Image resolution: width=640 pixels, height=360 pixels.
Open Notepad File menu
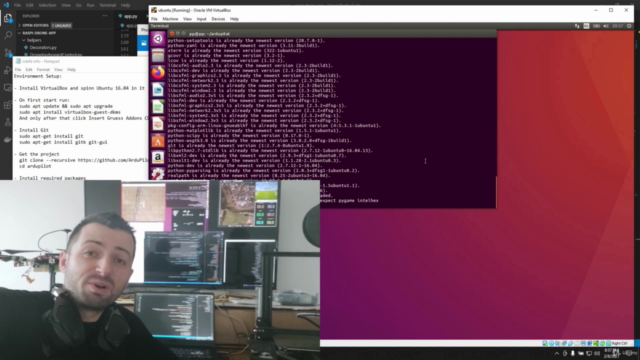point(18,69)
